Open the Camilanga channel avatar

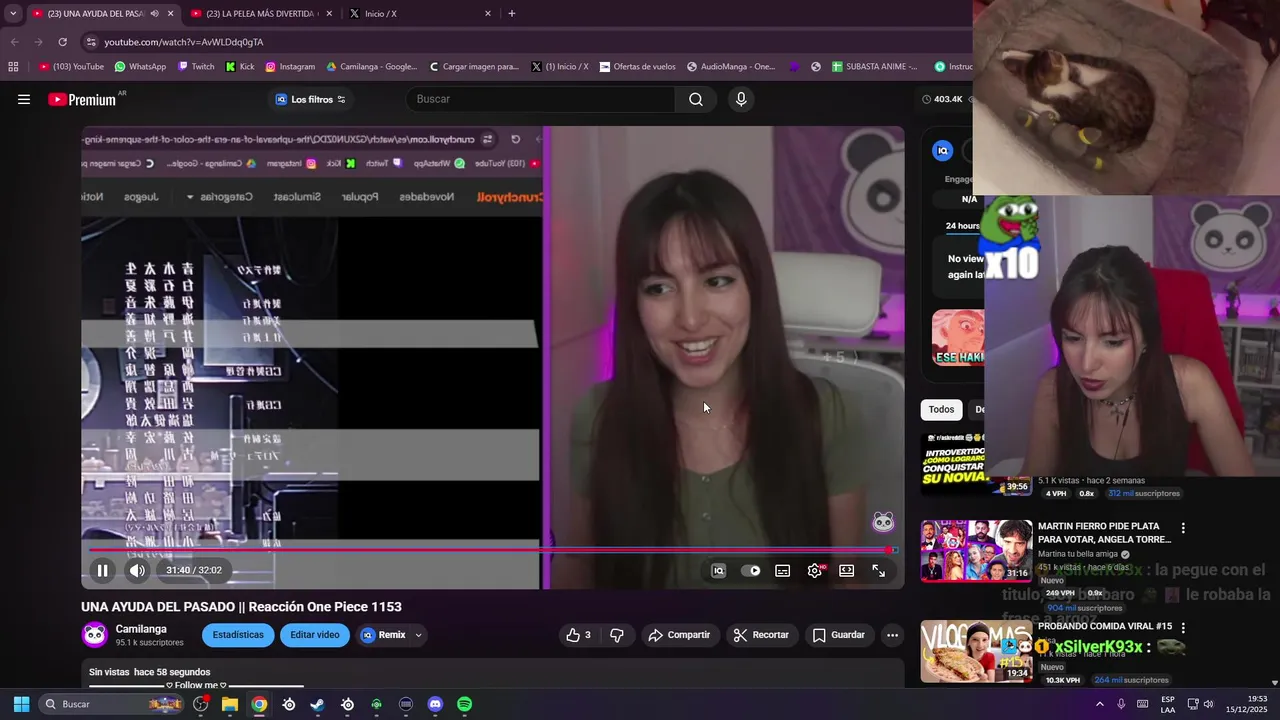95,635
